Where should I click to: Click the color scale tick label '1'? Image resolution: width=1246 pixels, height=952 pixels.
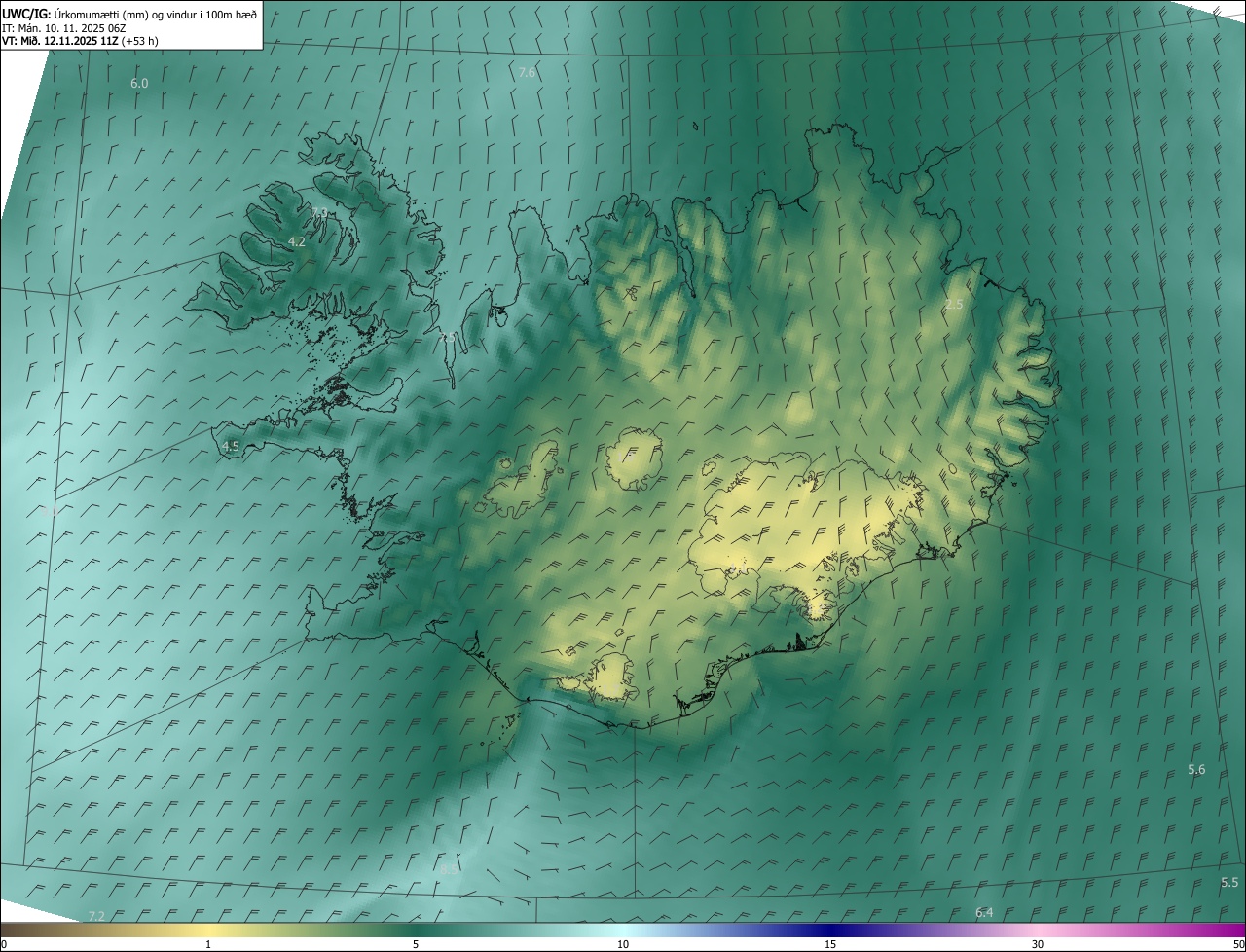click(208, 944)
